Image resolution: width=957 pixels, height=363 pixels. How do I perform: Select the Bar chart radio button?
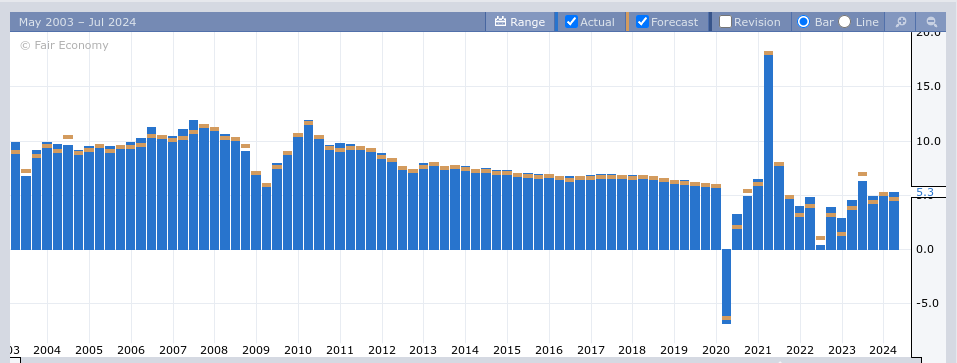803,22
